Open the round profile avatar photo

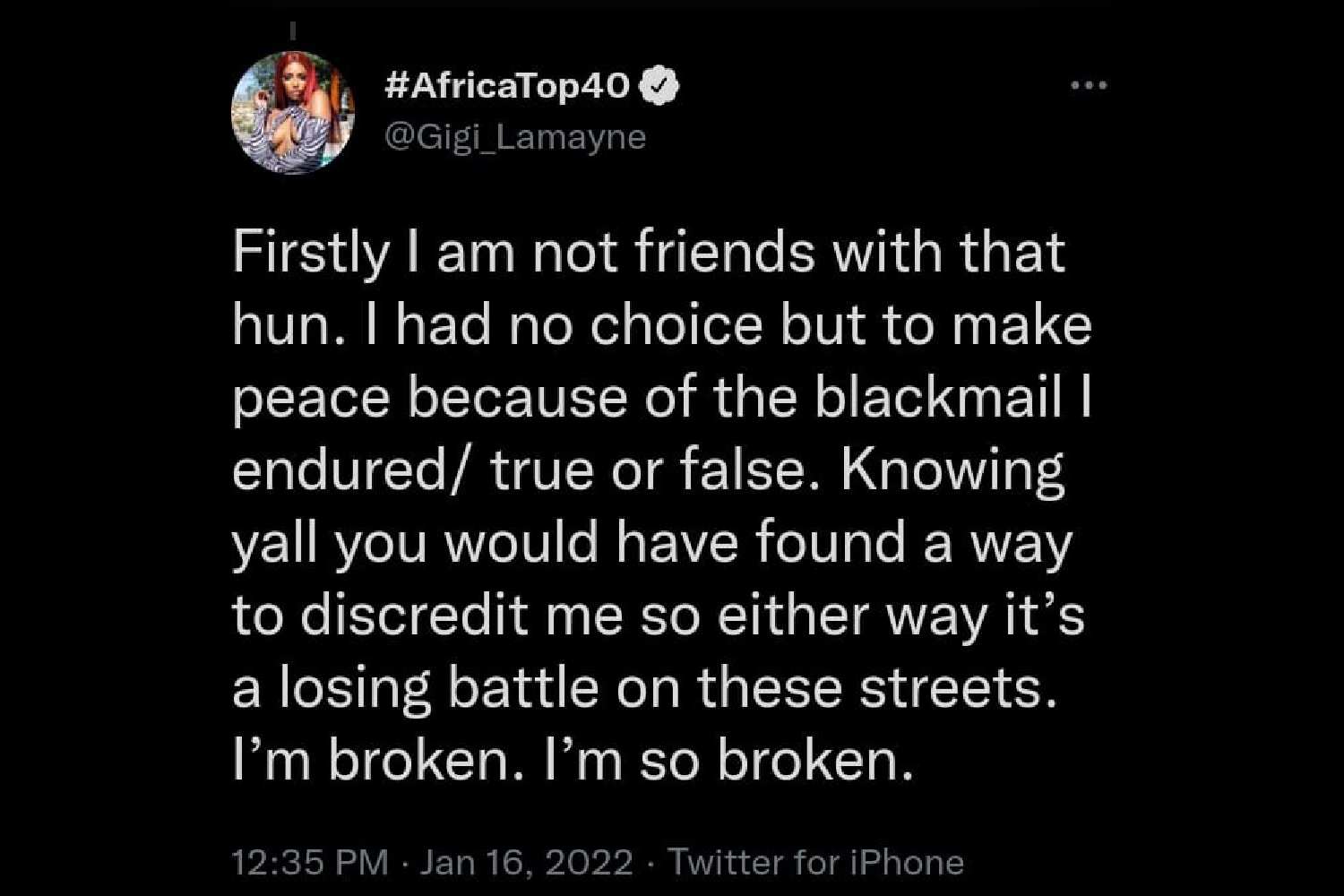(293, 114)
